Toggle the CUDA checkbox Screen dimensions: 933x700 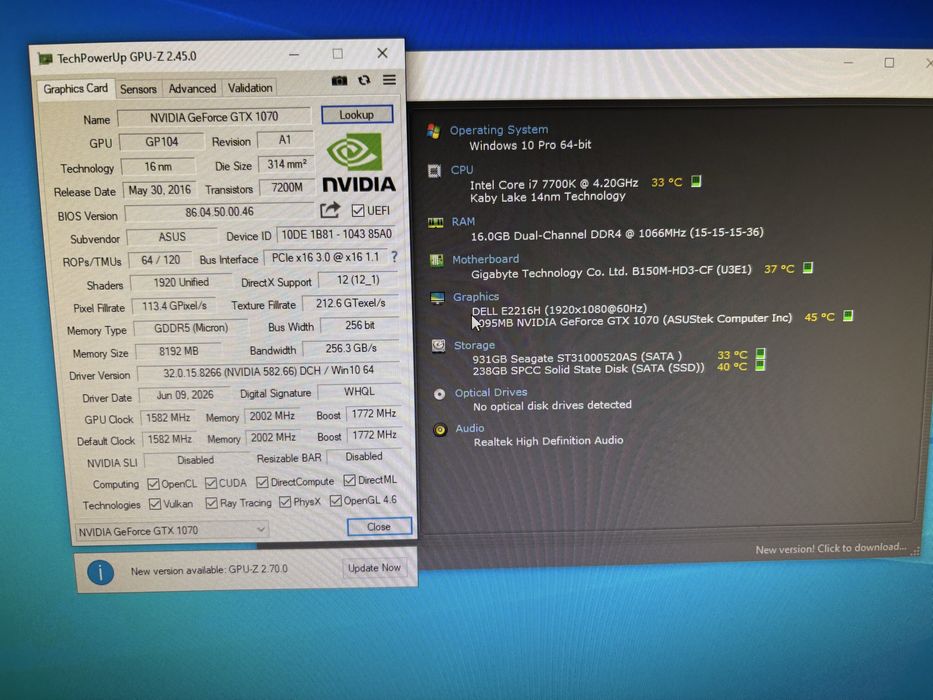point(211,483)
